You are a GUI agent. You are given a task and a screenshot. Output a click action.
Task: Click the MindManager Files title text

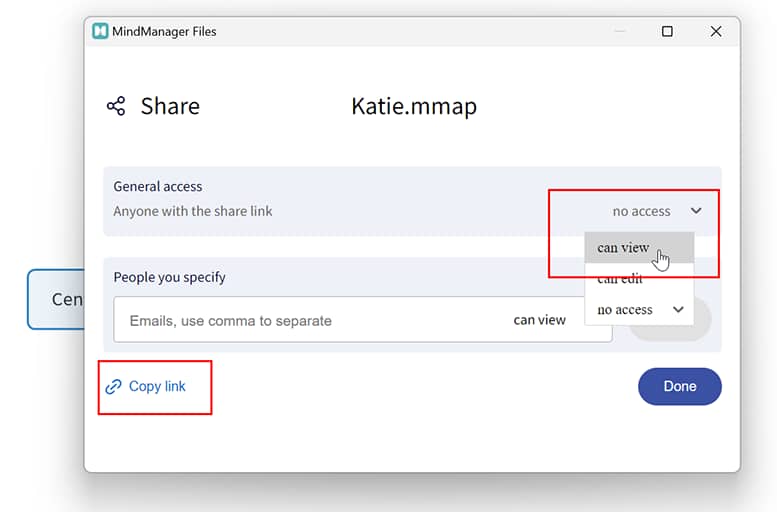pos(164,31)
